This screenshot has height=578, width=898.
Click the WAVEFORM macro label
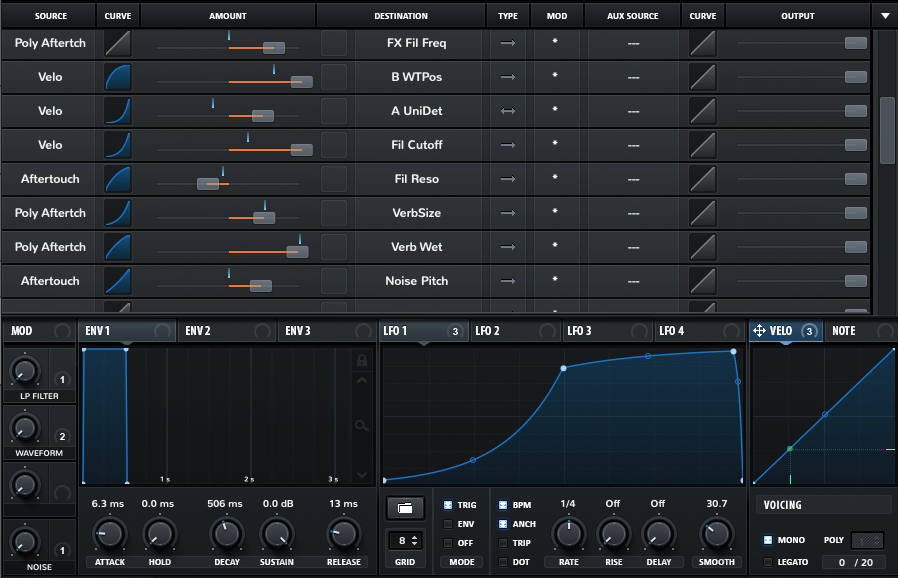tap(39, 453)
